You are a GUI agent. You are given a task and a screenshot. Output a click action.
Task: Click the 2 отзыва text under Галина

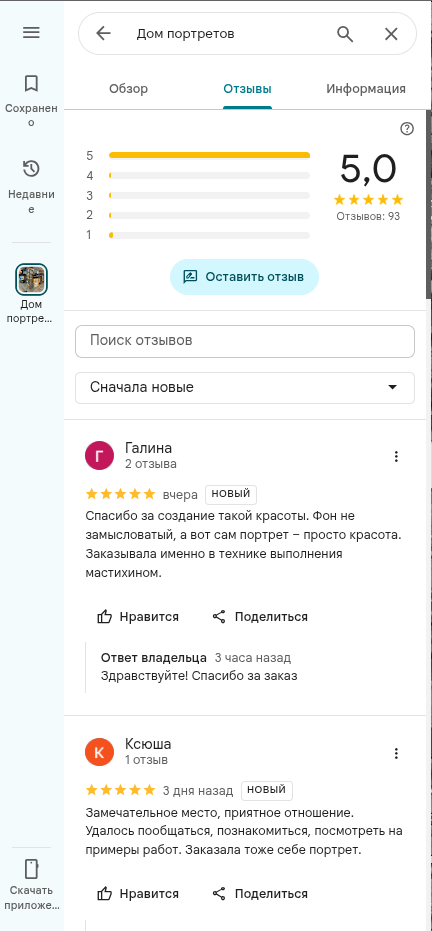(x=151, y=464)
